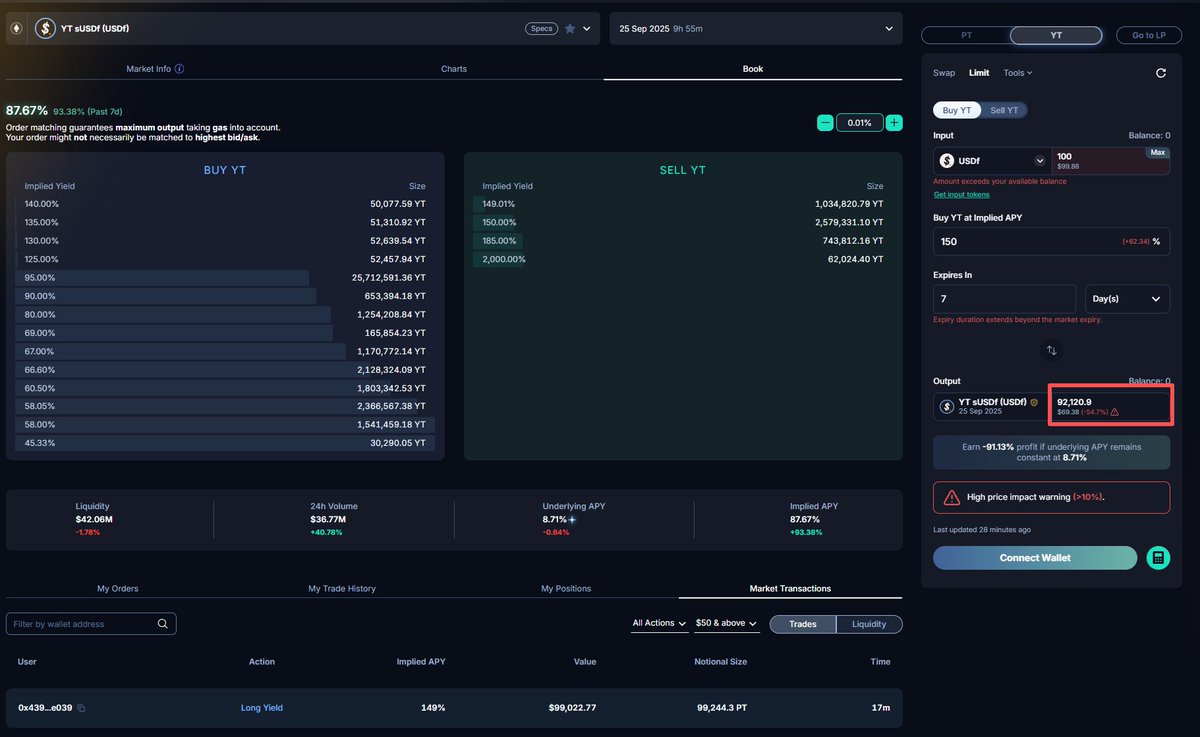Open the Tools dropdown menu
The image size is (1200, 737).
tap(1017, 73)
